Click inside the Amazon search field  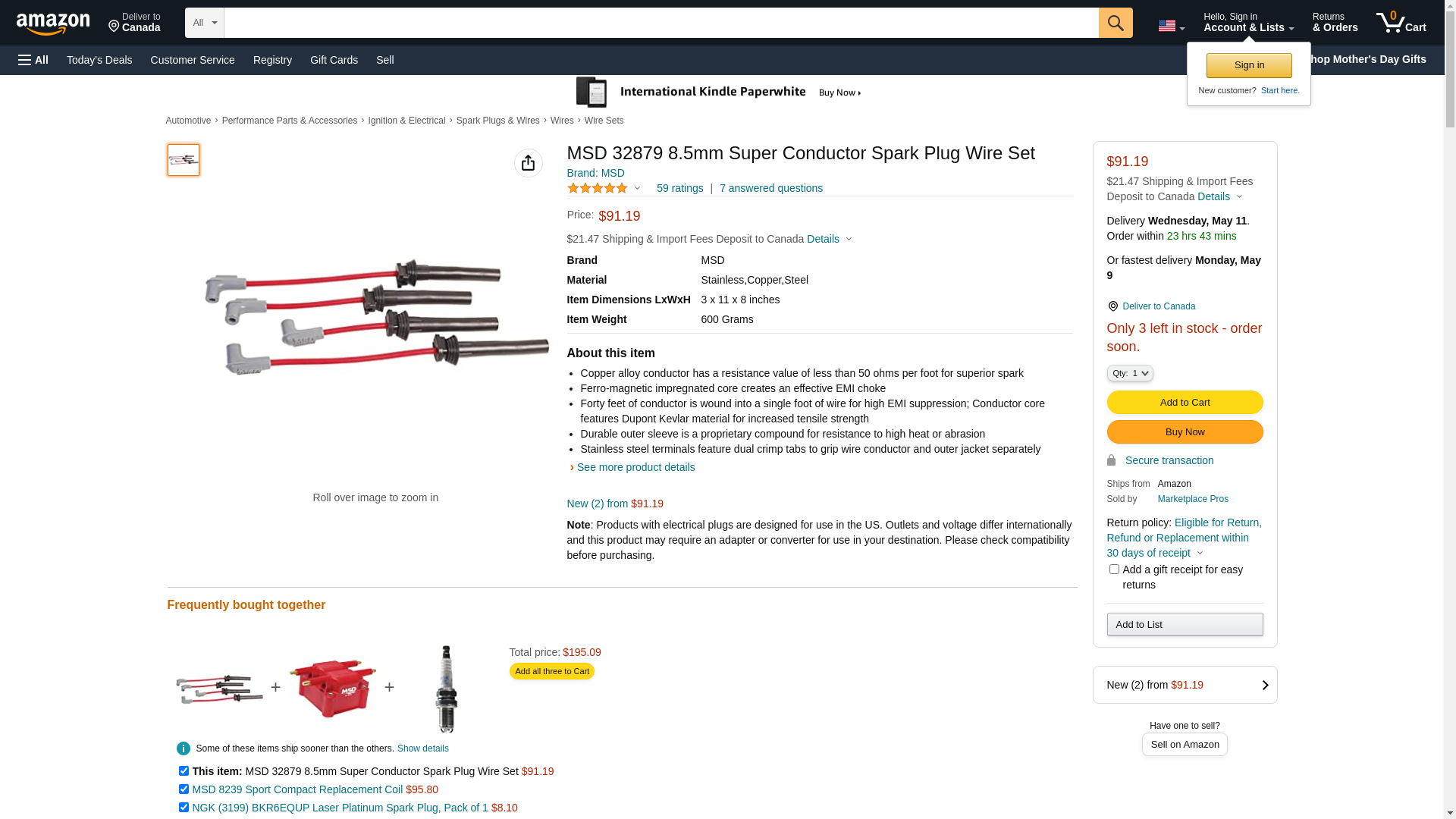(661, 23)
